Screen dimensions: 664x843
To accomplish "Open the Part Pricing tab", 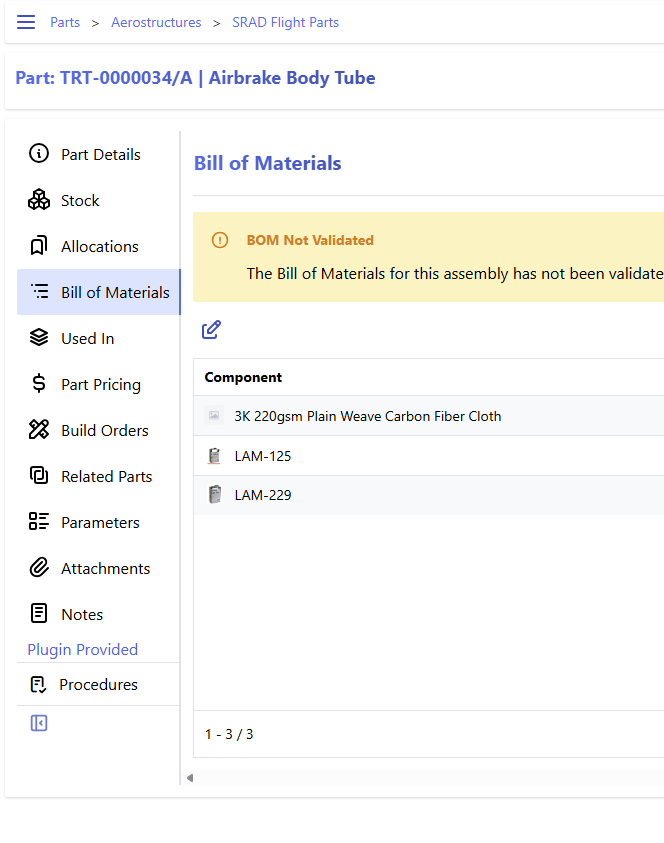I will click(x=98, y=384).
